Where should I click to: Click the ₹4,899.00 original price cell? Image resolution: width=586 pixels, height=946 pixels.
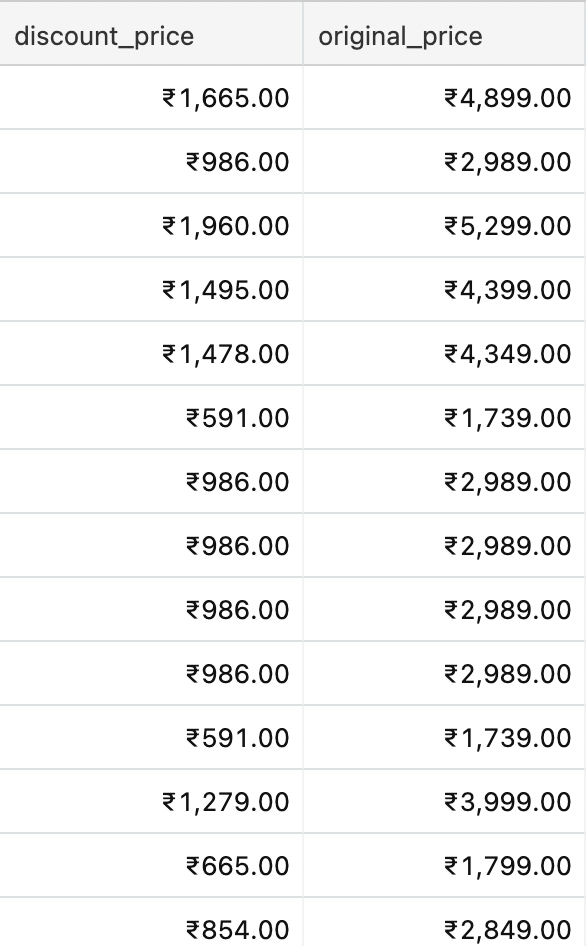pyautogui.click(x=444, y=98)
